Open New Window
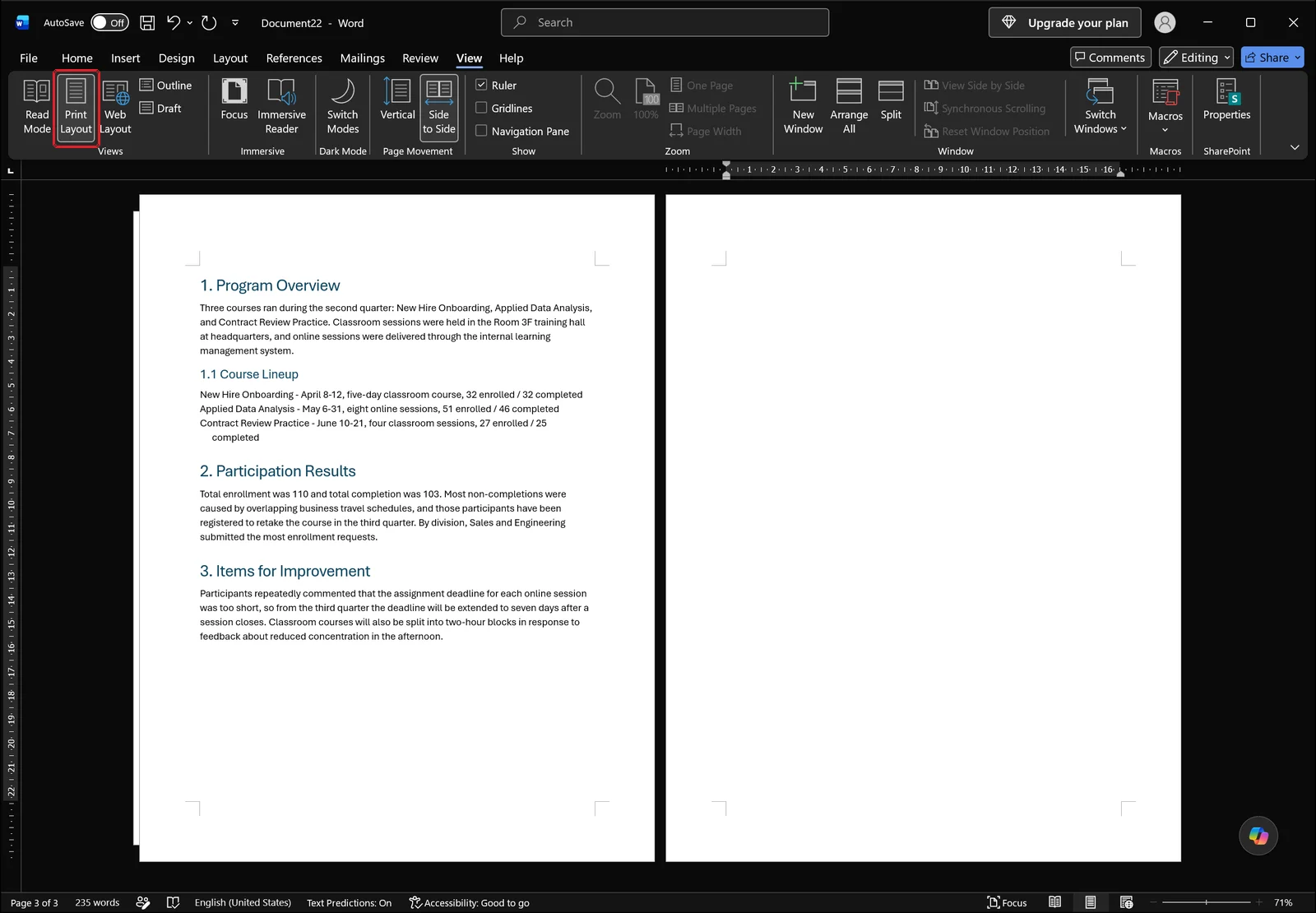 pyautogui.click(x=803, y=107)
